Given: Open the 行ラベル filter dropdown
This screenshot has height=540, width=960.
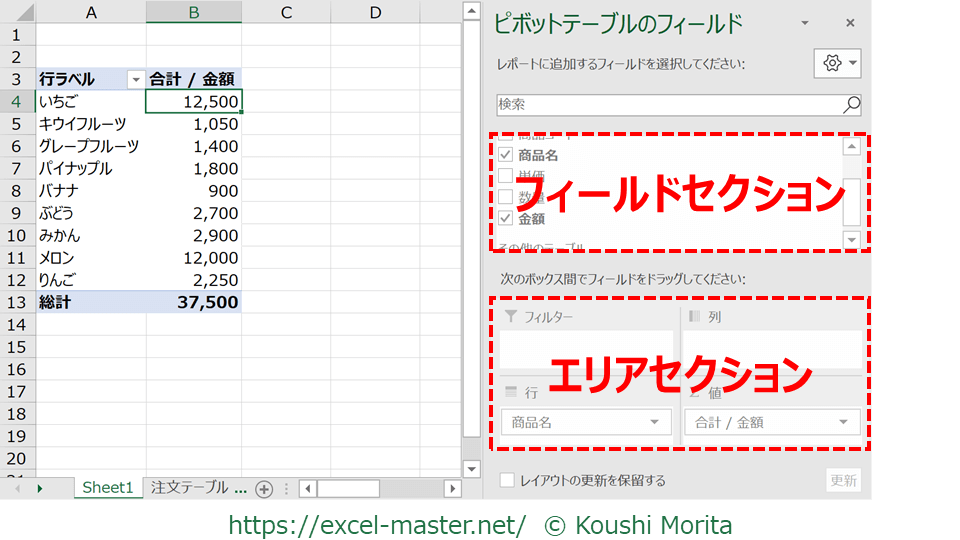Looking at the screenshot, I should click(136, 79).
